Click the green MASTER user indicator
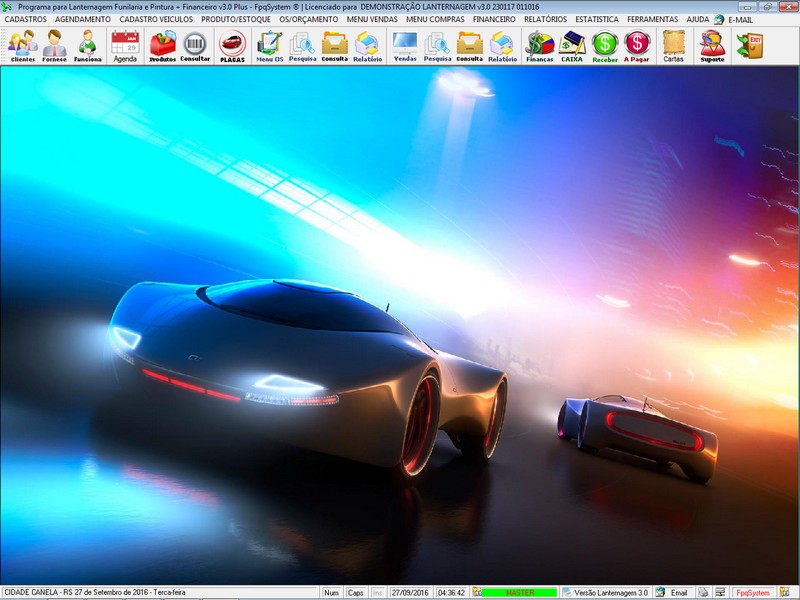This screenshot has width=800, height=600. click(x=519, y=593)
